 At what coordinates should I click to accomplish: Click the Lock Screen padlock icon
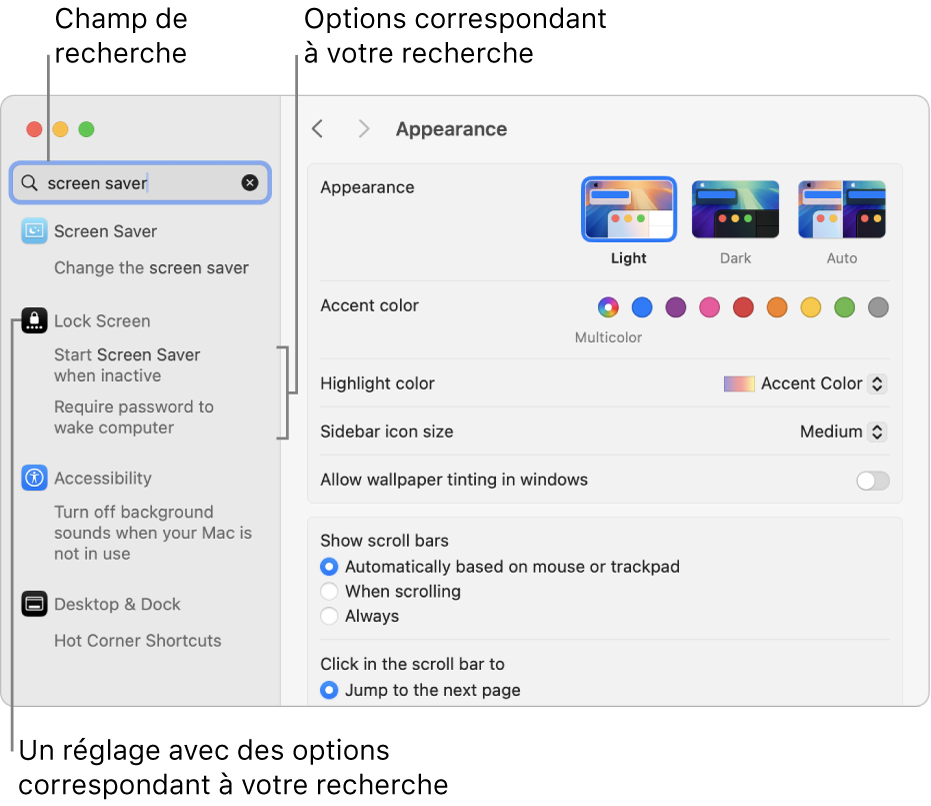(34, 321)
